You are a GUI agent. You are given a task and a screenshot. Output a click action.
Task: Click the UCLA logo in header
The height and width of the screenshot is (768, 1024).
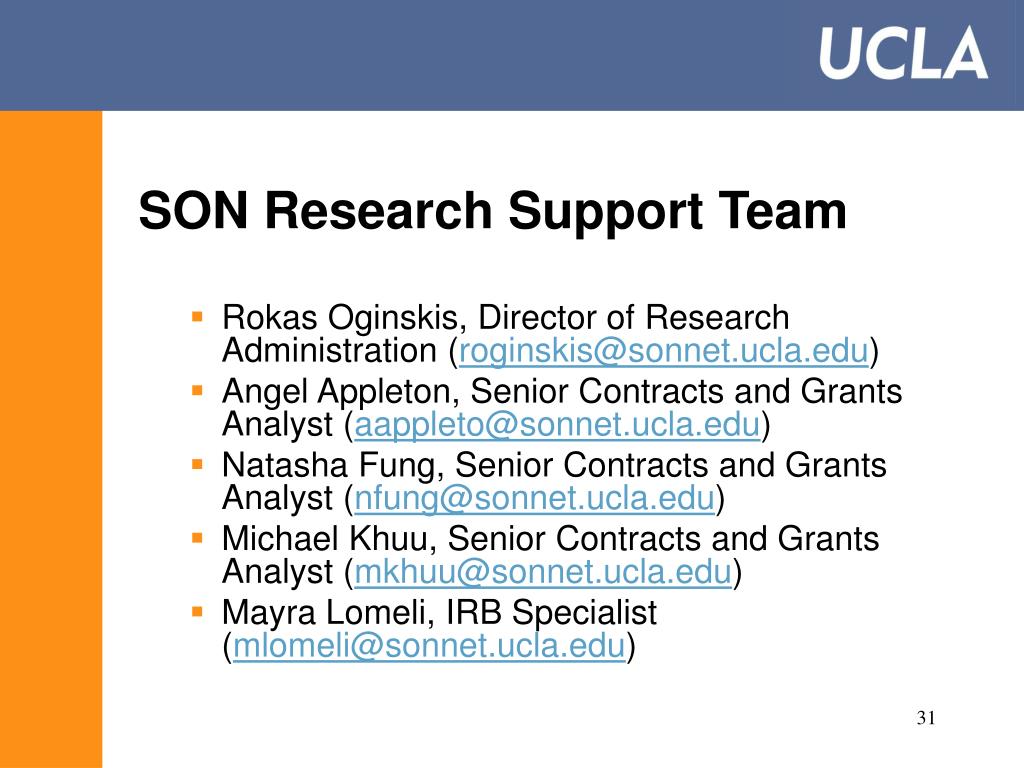coord(903,53)
